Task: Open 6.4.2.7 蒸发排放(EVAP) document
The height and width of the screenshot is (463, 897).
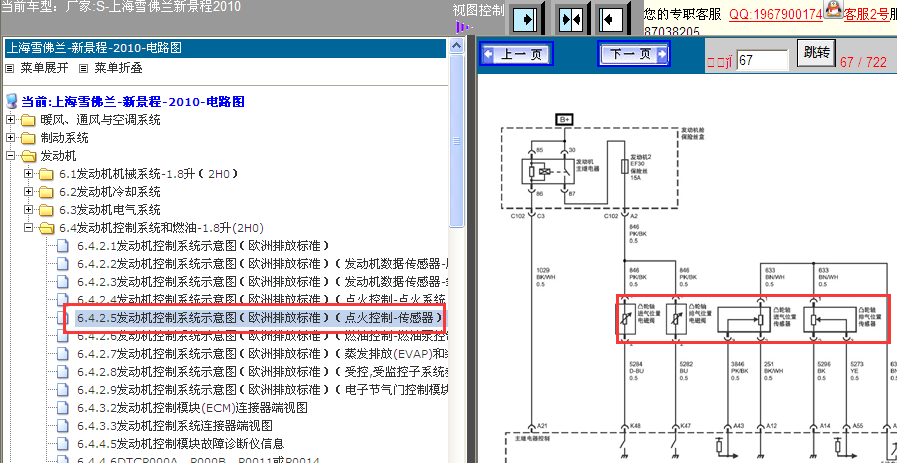Action: point(261,353)
